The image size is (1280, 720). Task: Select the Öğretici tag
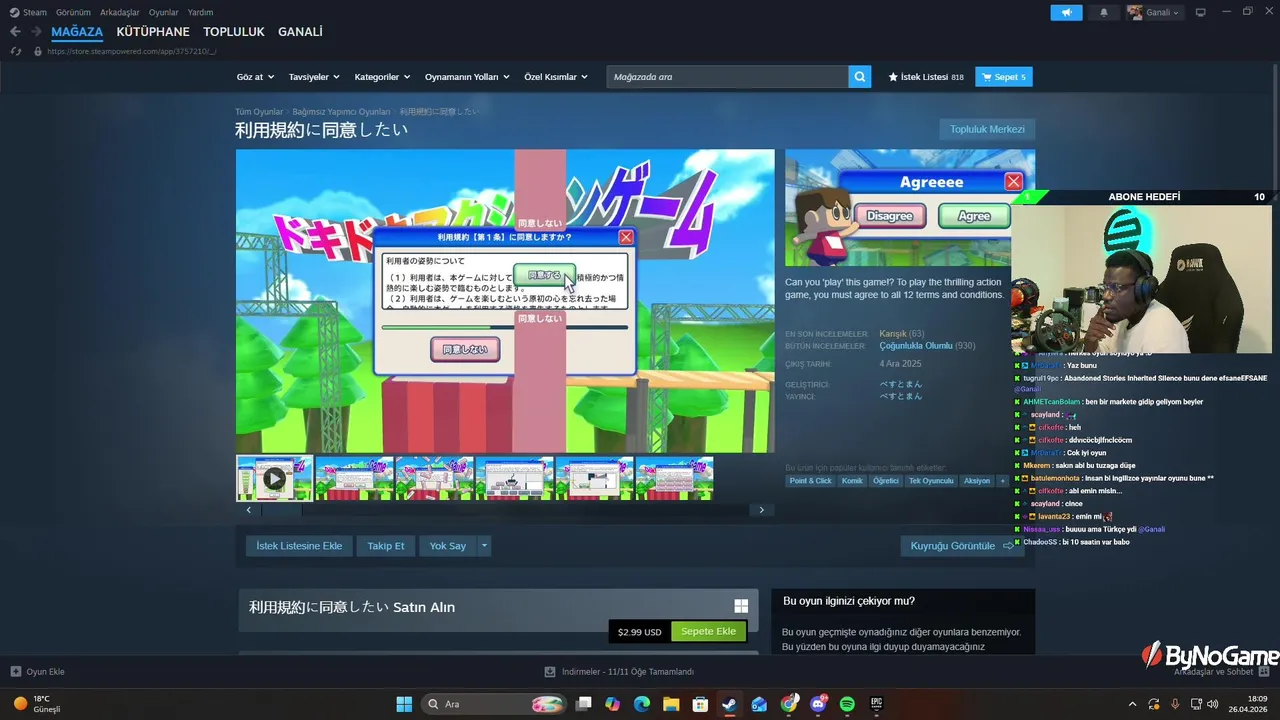pos(886,481)
